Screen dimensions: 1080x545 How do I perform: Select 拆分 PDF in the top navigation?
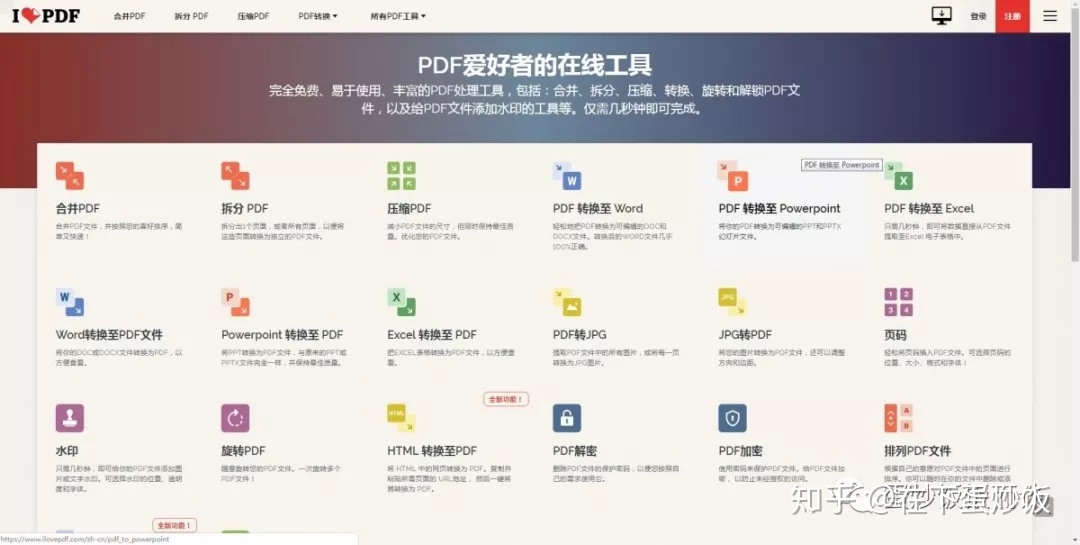pyautogui.click(x=191, y=16)
